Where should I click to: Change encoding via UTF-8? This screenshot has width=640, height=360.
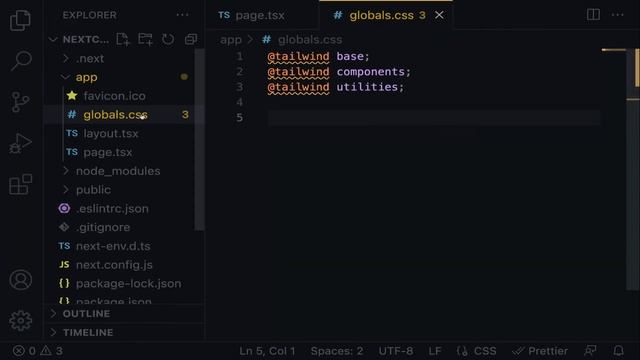(396, 351)
